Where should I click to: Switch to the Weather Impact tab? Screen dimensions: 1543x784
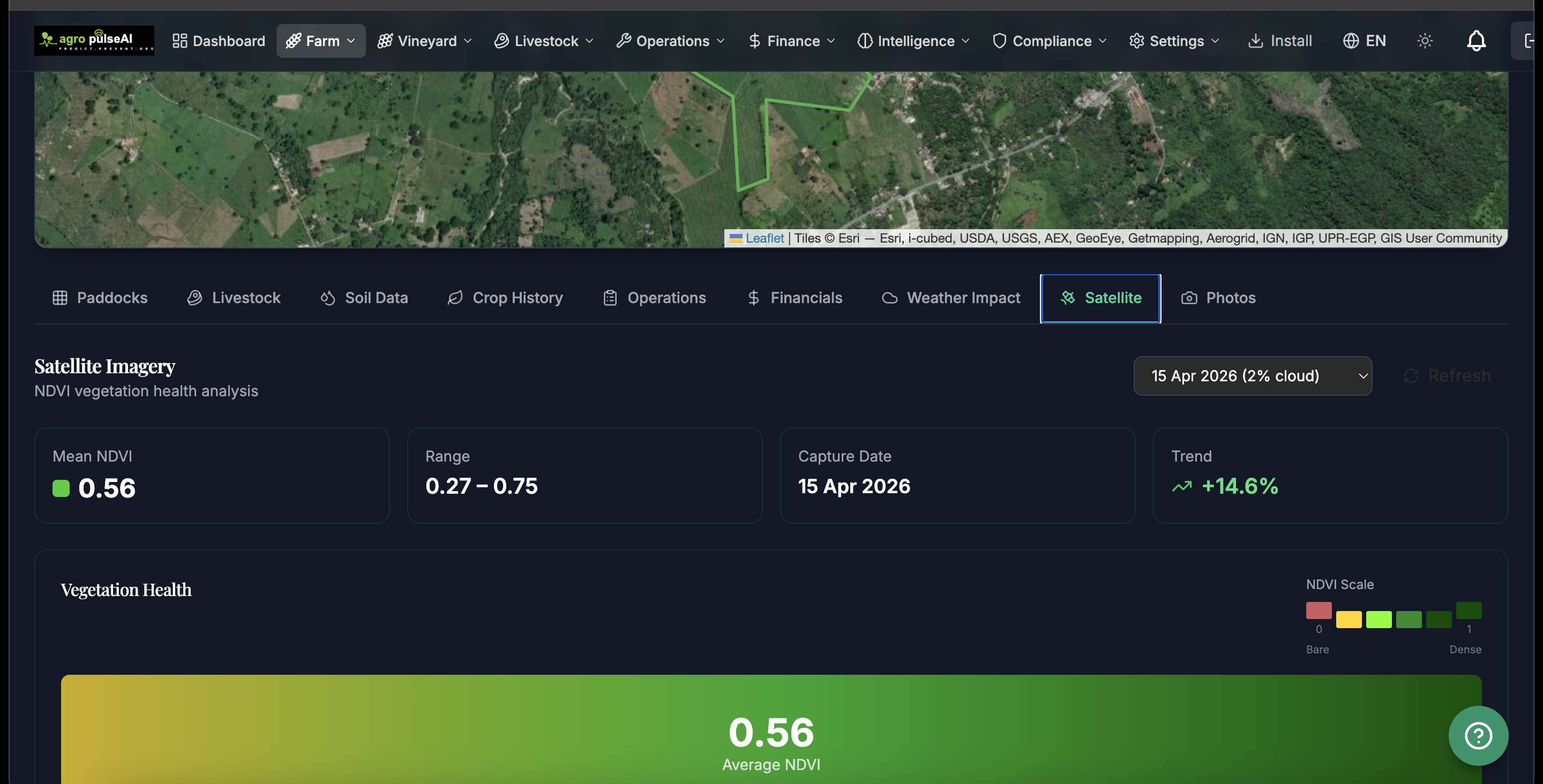951,298
